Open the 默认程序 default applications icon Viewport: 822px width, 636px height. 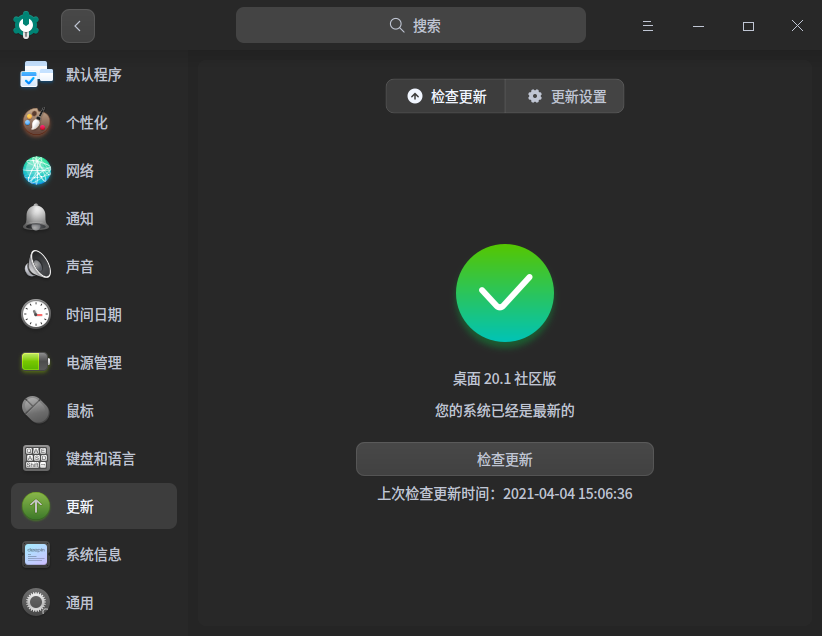pyautogui.click(x=36, y=74)
